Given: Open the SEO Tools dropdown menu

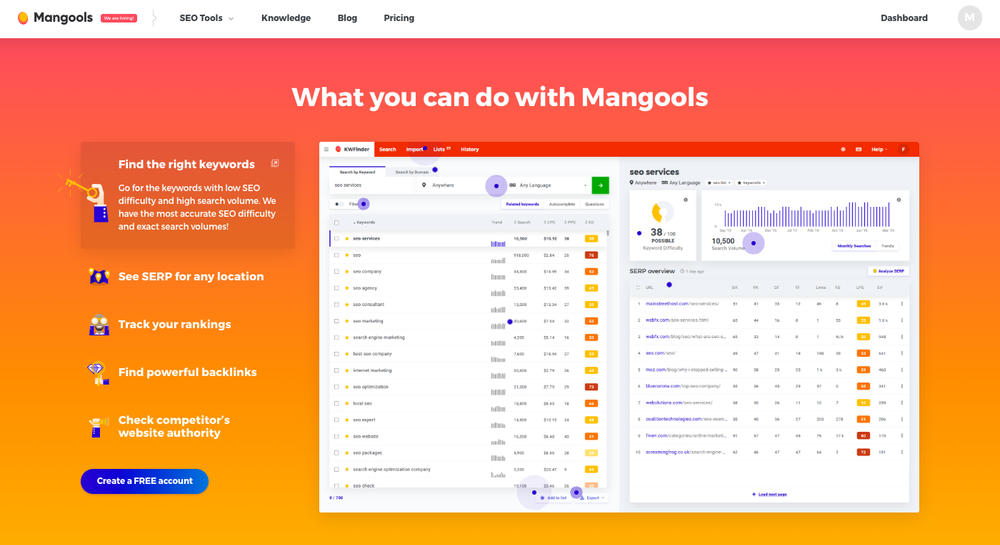Looking at the screenshot, I should click(207, 18).
